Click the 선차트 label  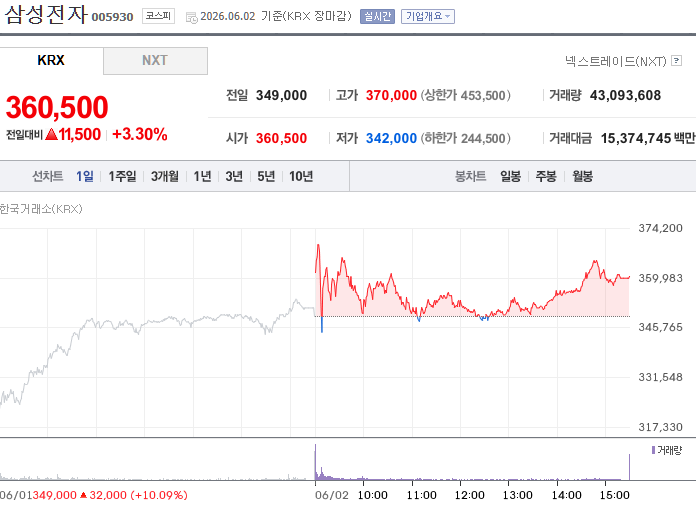click(47, 176)
